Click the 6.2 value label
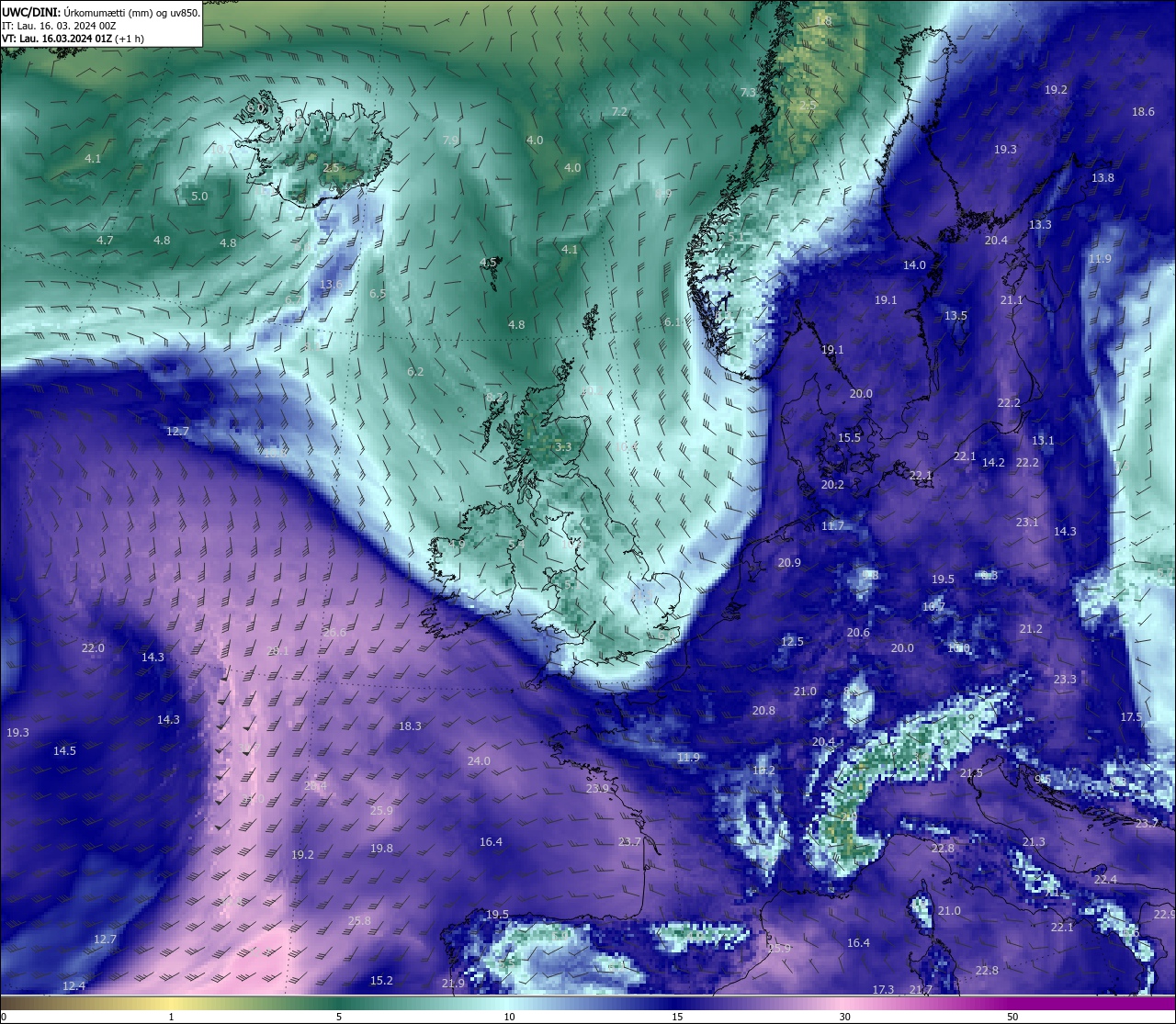 (x=415, y=372)
